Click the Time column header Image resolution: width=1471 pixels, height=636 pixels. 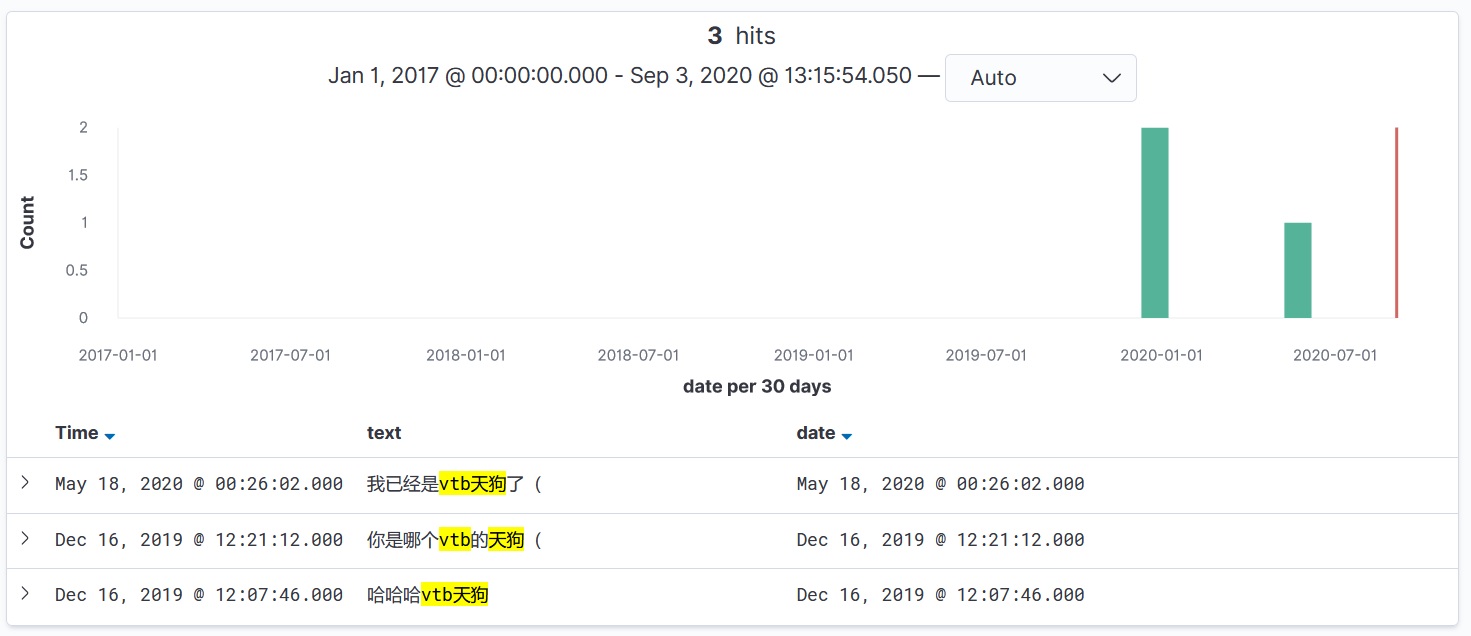(x=77, y=433)
